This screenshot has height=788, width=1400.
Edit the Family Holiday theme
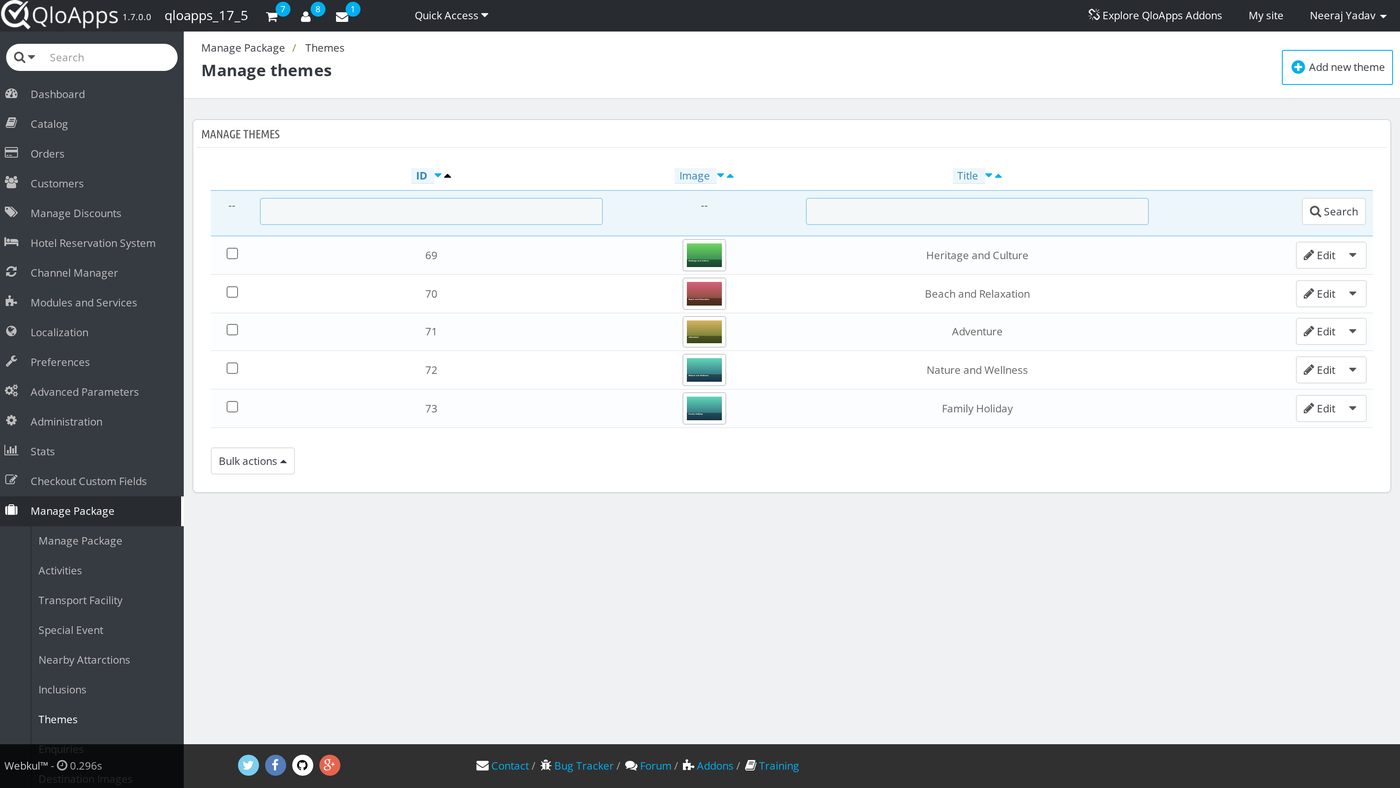click(1319, 408)
